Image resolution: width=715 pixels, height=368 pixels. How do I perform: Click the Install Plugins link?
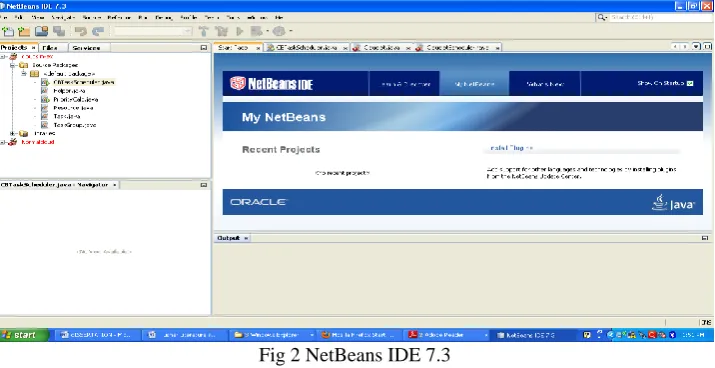pos(511,148)
